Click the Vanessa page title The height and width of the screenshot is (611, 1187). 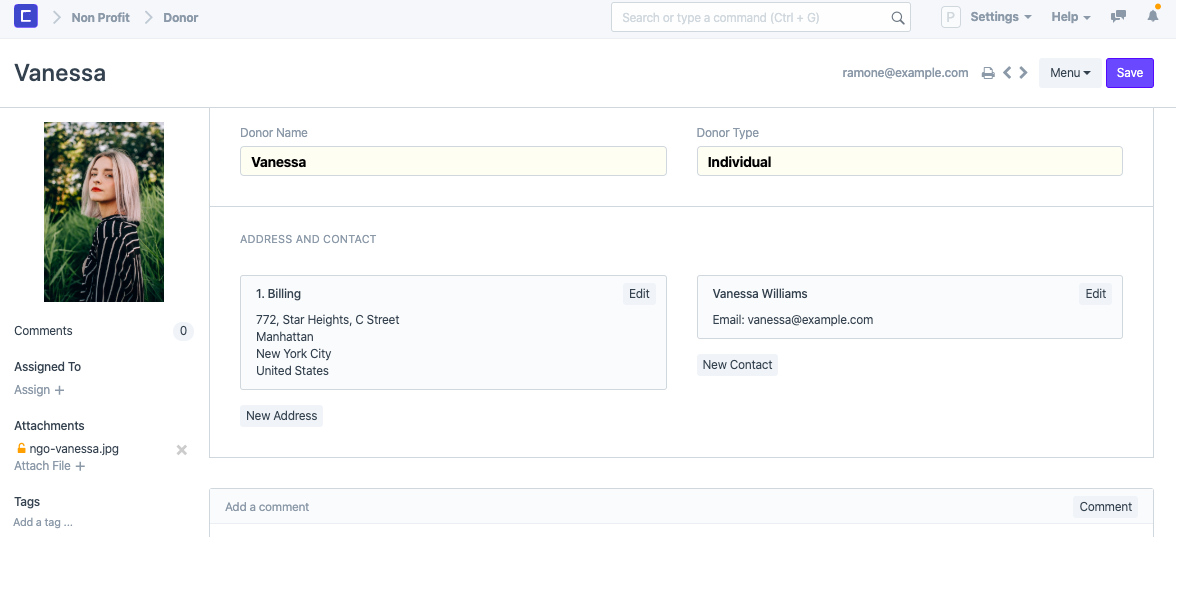point(60,73)
